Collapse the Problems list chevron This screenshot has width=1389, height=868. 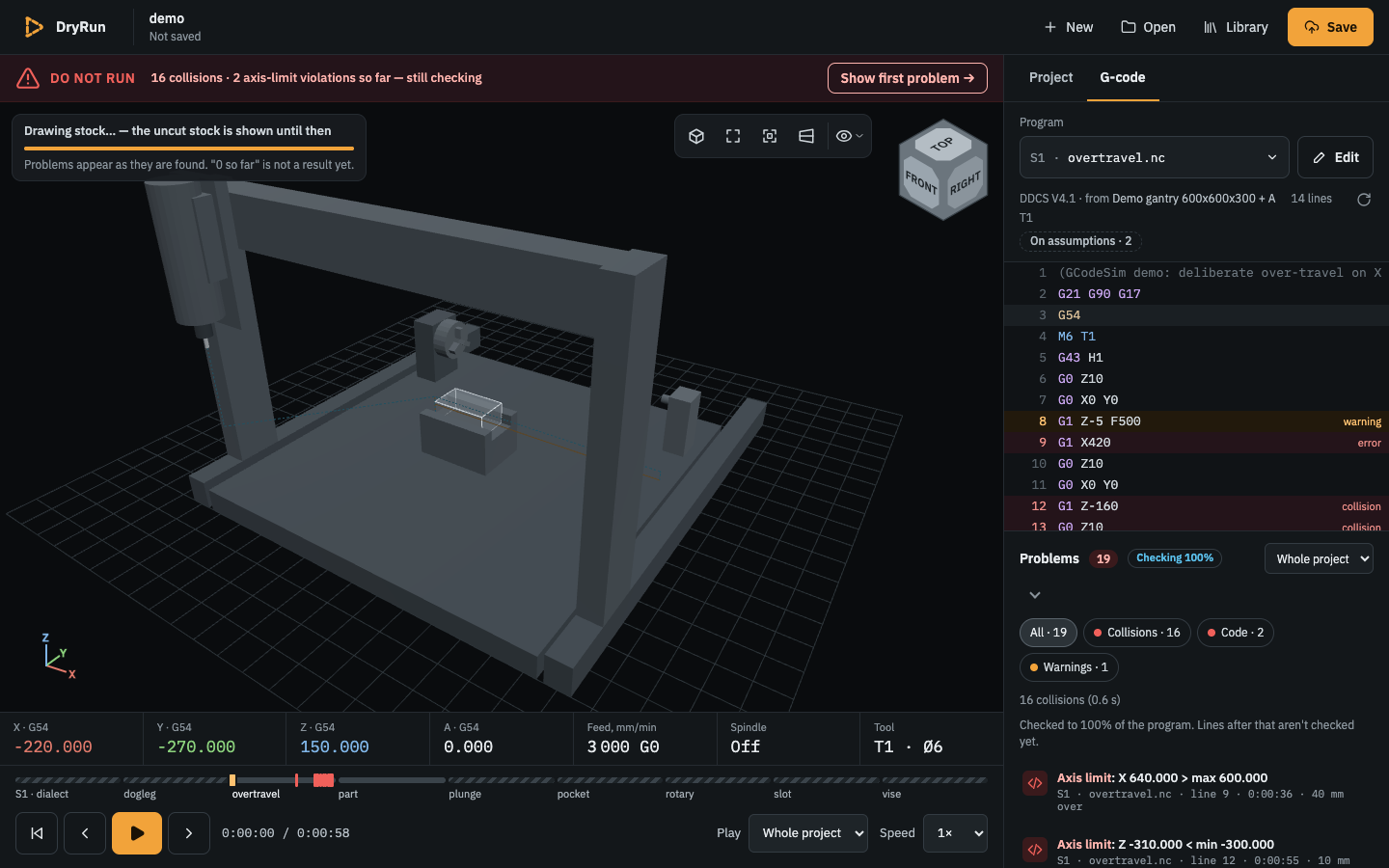[1034, 595]
